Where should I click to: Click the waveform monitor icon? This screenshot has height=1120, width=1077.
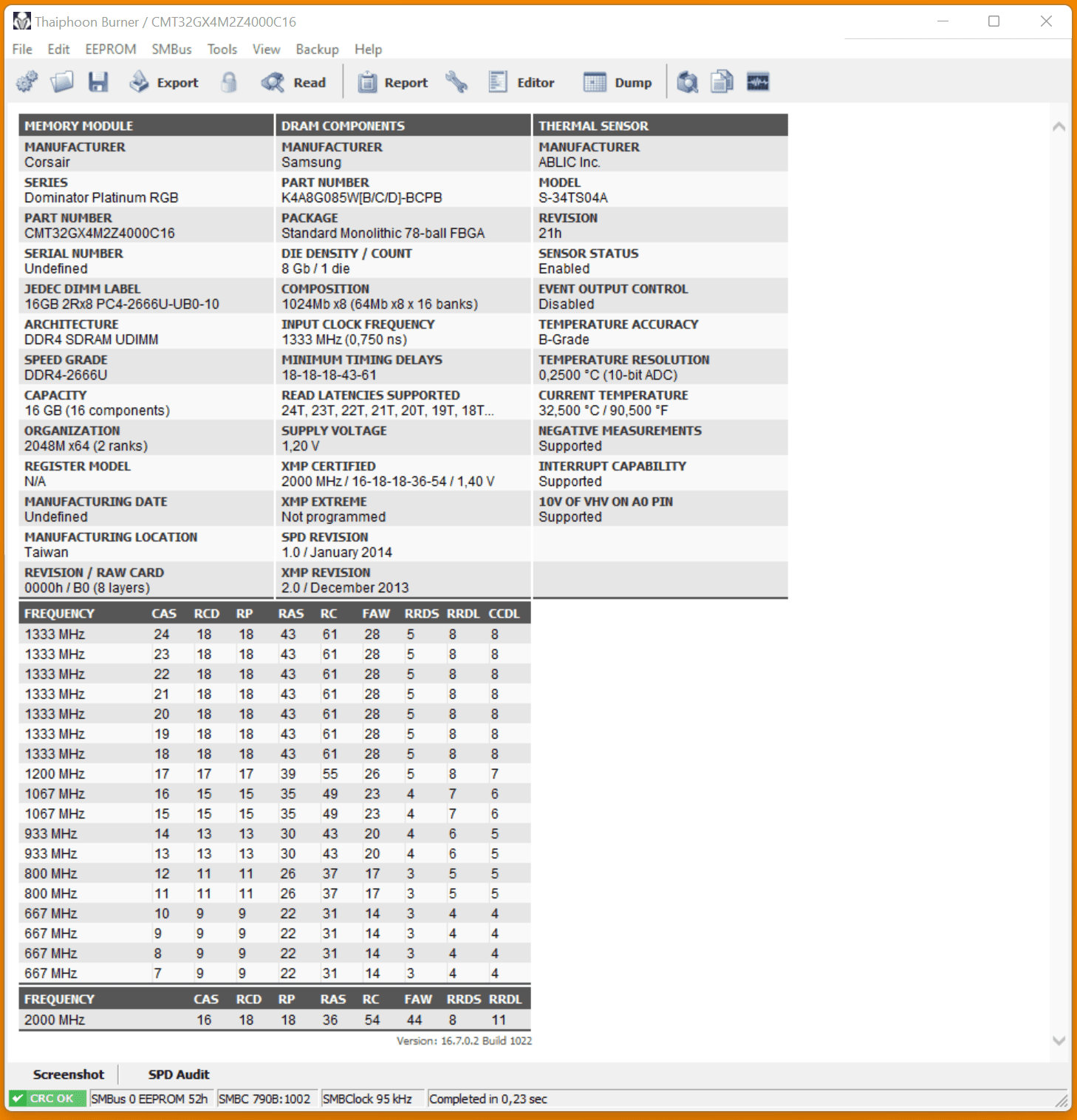[x=758, y=82]
